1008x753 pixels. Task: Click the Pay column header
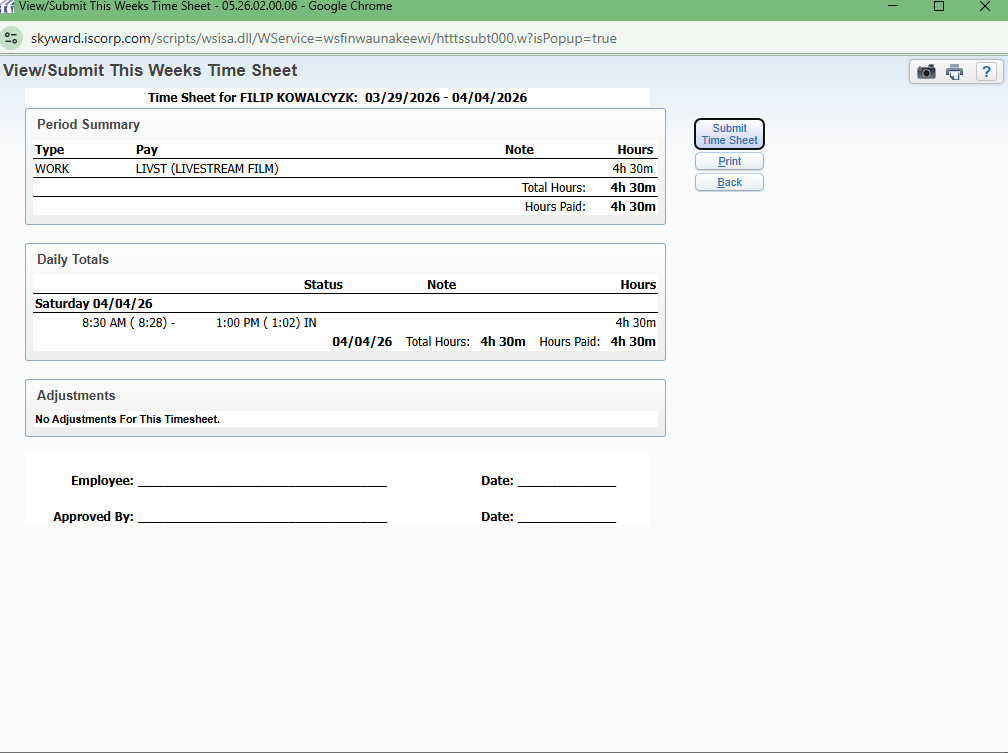coord(147,149)
